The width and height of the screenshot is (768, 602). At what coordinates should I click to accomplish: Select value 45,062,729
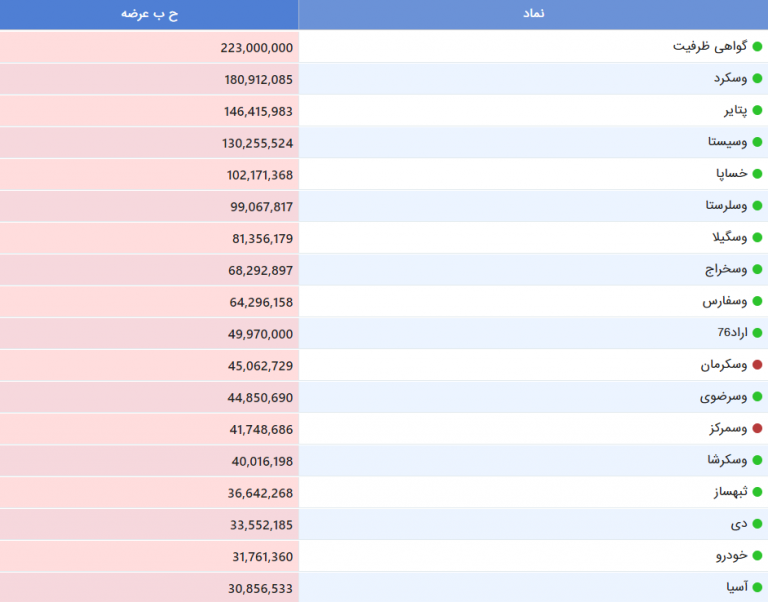(261, 366)
